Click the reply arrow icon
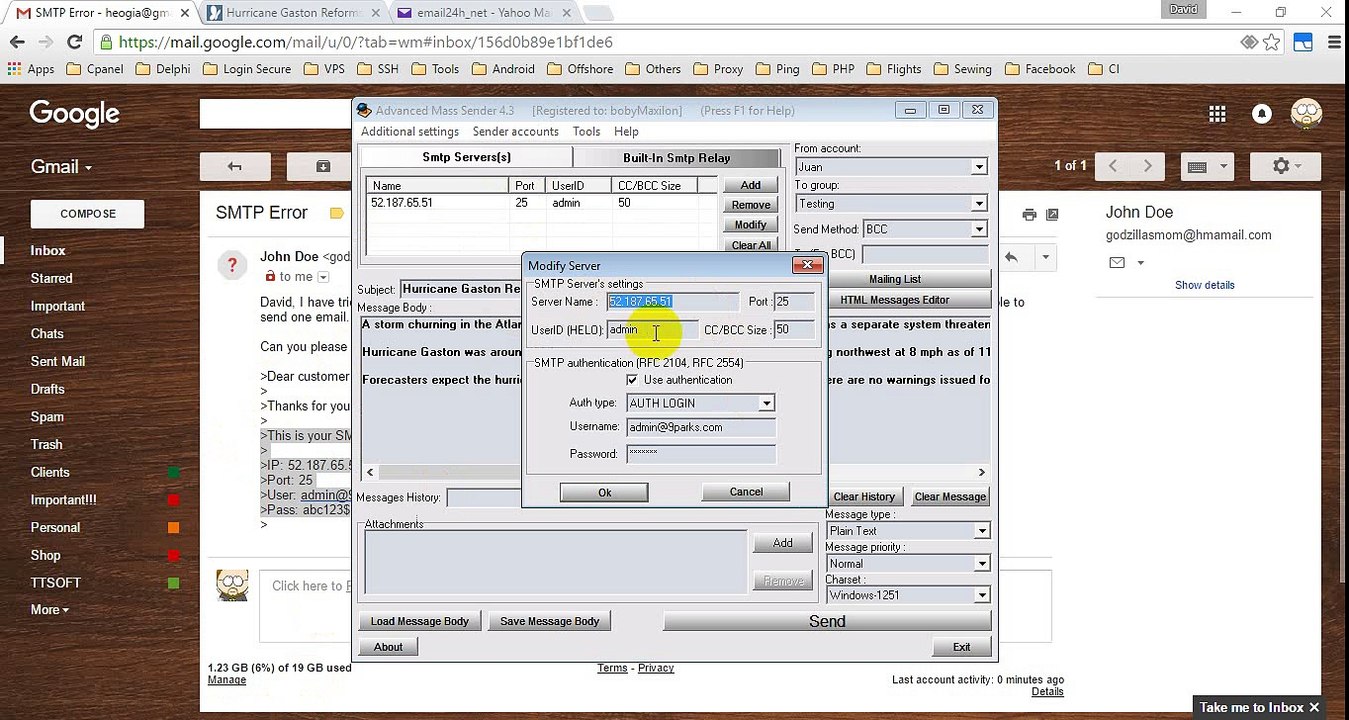The width and height of the screenshot is (1349, 720). click(x=1011, y=257)
